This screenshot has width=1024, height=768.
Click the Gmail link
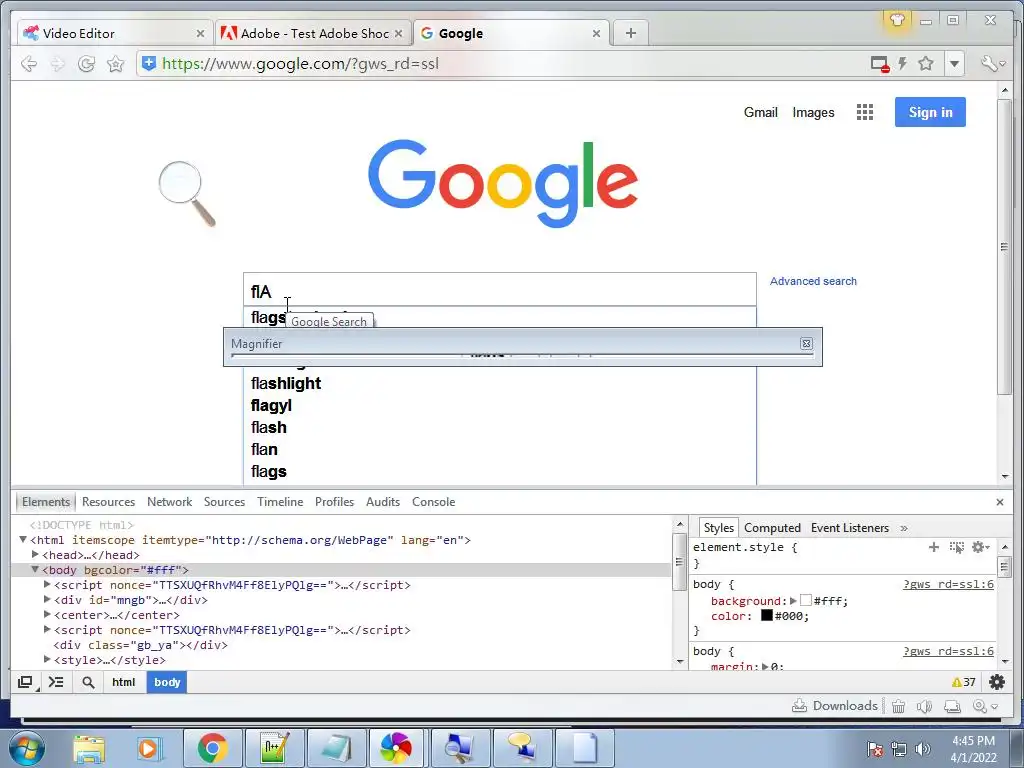click(x=761, y=112)
